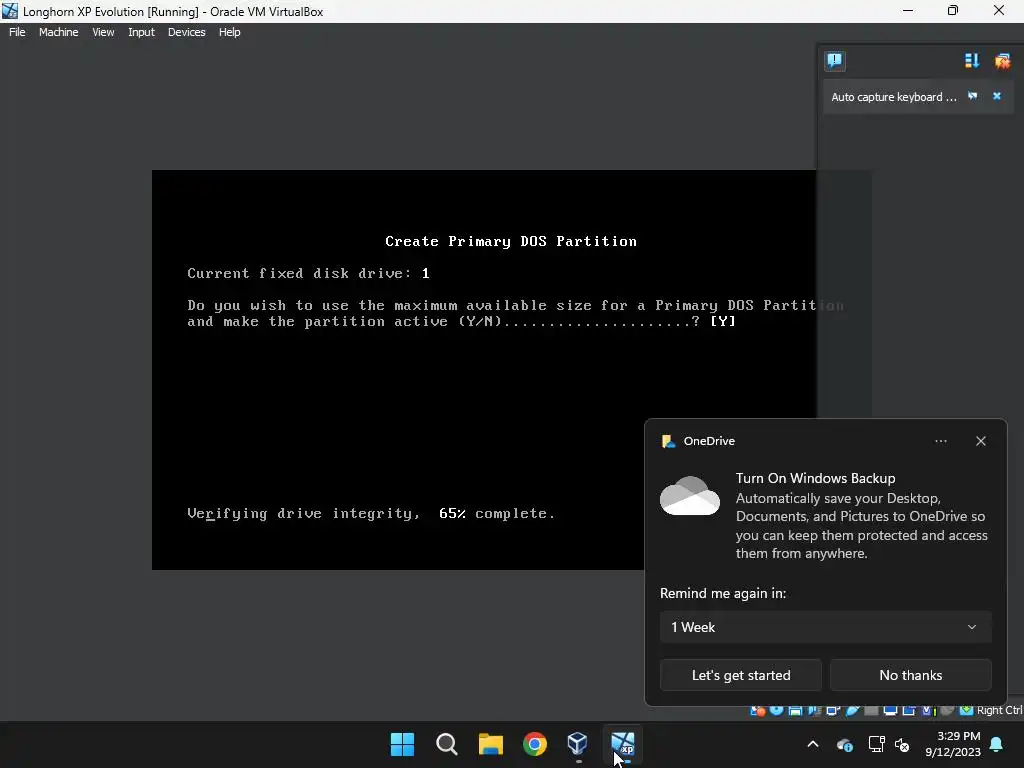Click the Create Primary DOS Partition title text

coord(511,241)
